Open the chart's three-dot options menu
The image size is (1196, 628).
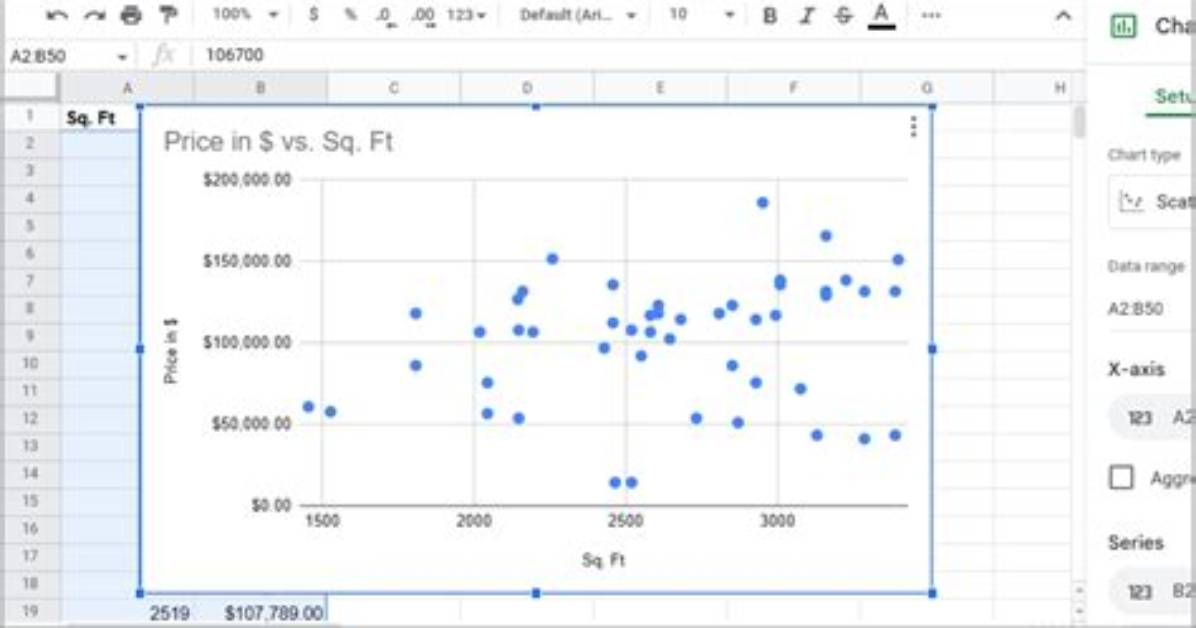(x=913, y=127)
